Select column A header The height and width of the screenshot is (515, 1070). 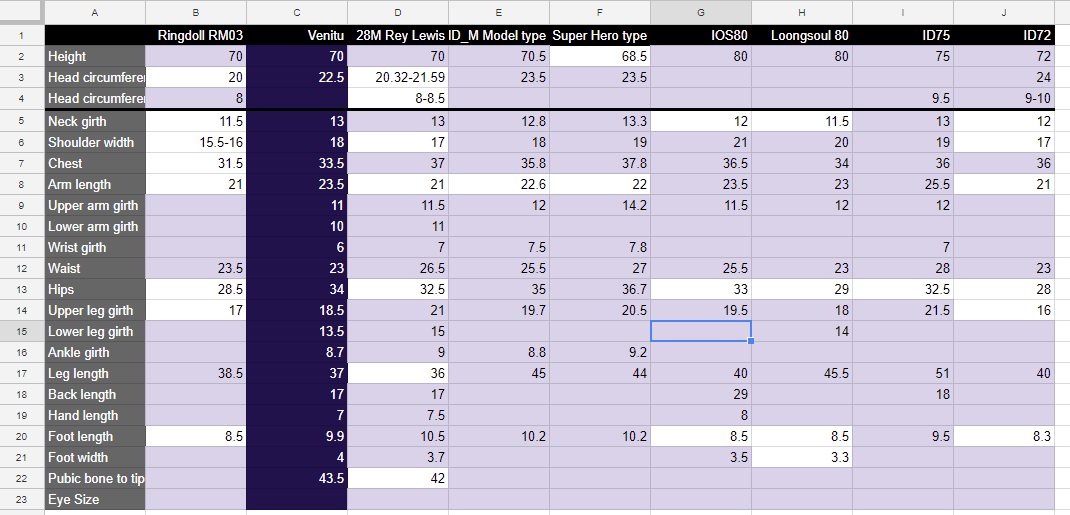point(95,12)
